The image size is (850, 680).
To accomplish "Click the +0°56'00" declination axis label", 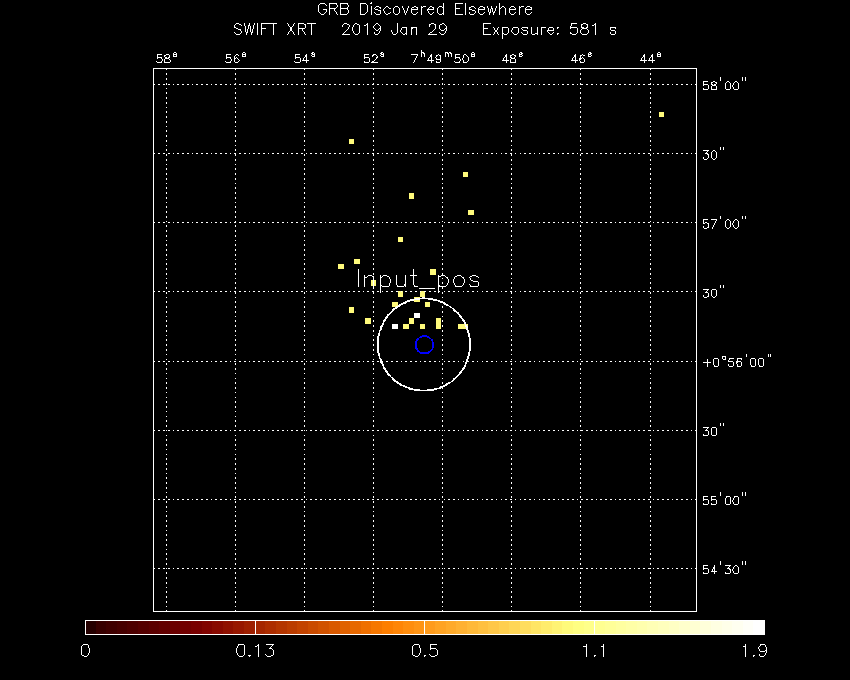I will 738,363.
